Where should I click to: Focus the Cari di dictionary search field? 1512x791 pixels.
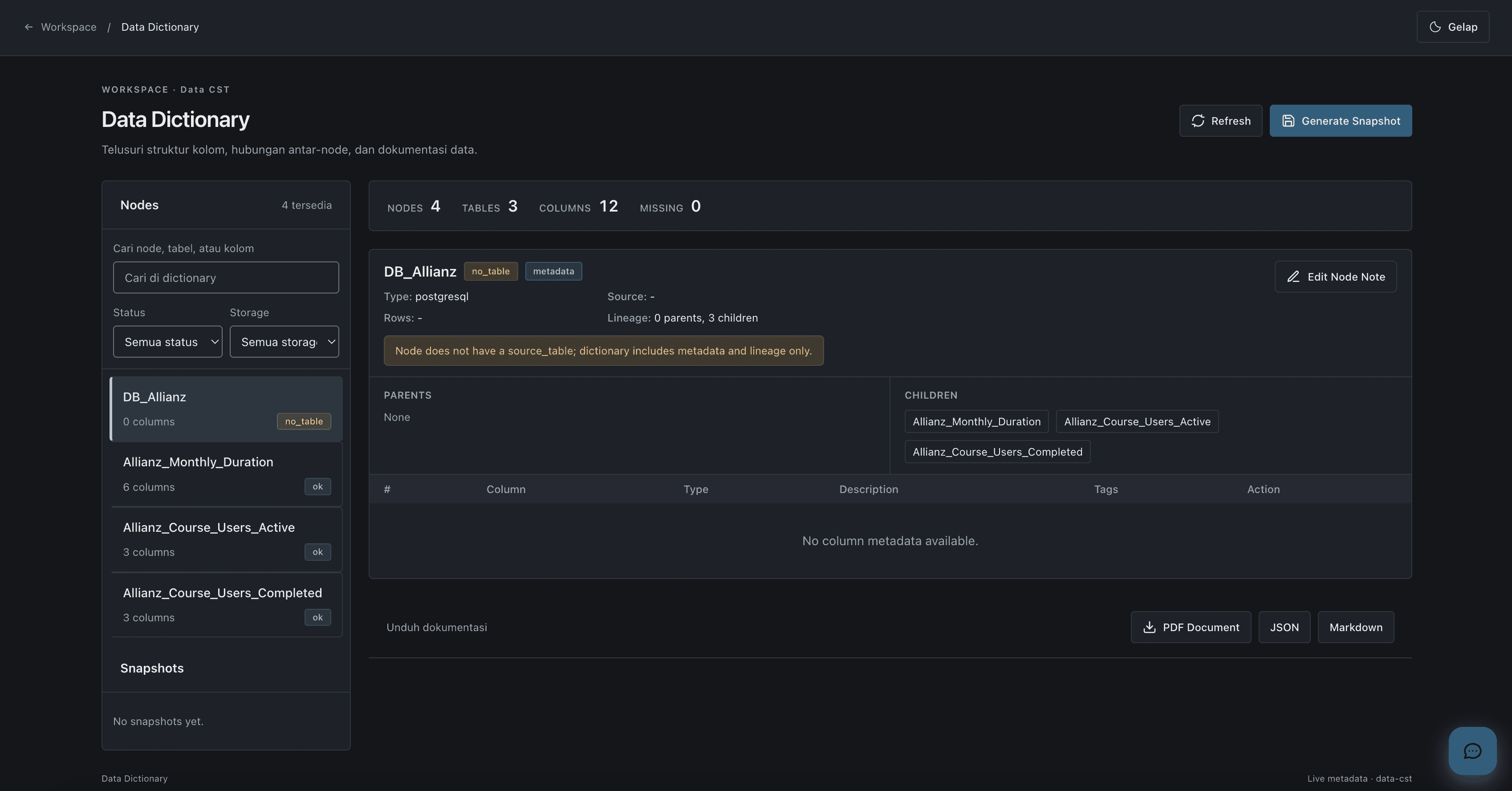pyautogui.click(x=226, y=278)
